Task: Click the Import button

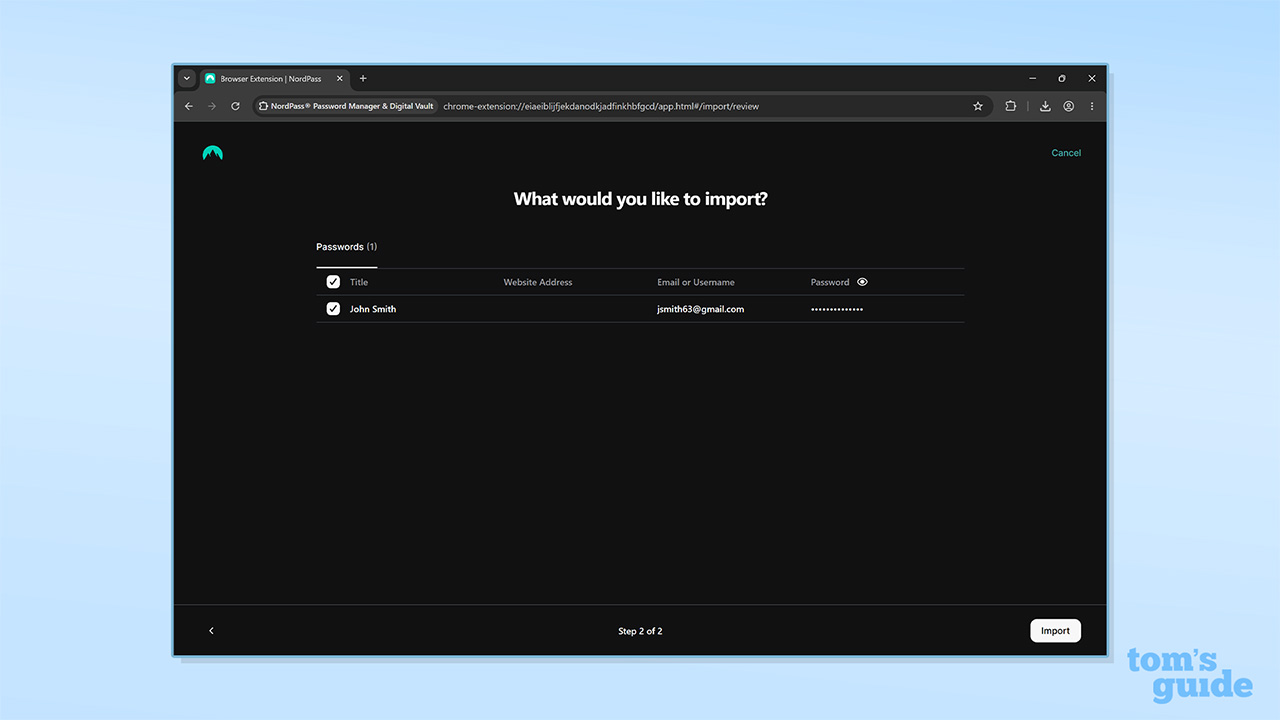Action: [1055, 631]
